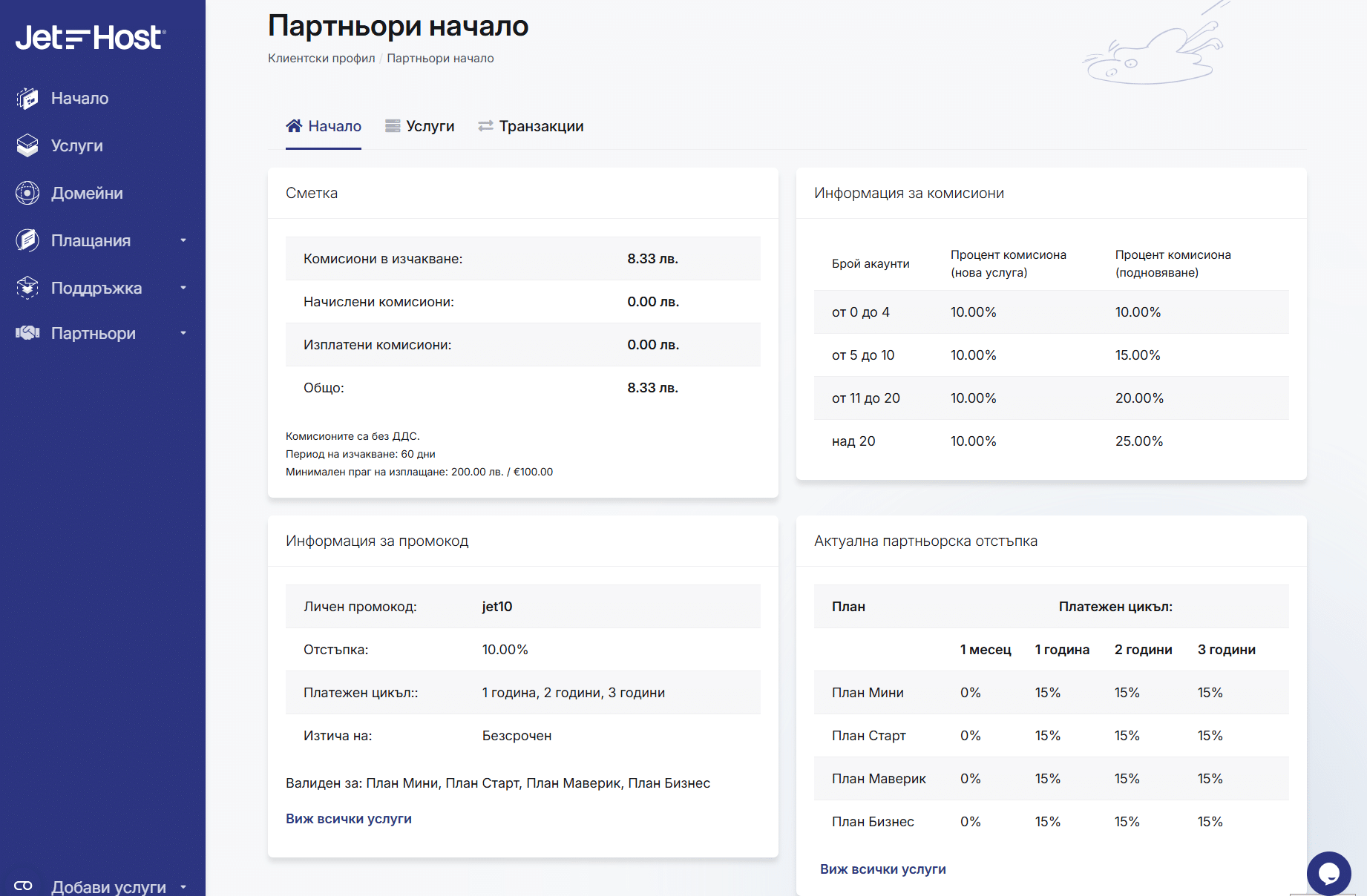1367x896 pixels.
Task: Click the Начало sidebar home icon
Action: pyautogui.click(x=27, y=98)
